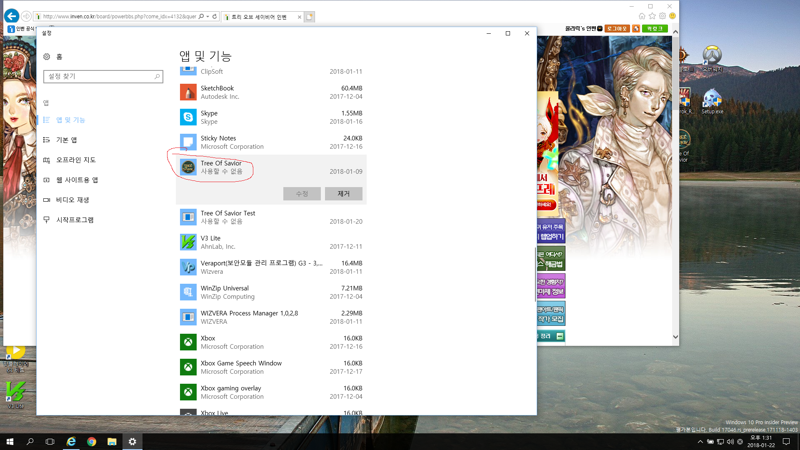Select 'WIZVERA Process Manager 1,0,2,8' text

tap(249, 313)
